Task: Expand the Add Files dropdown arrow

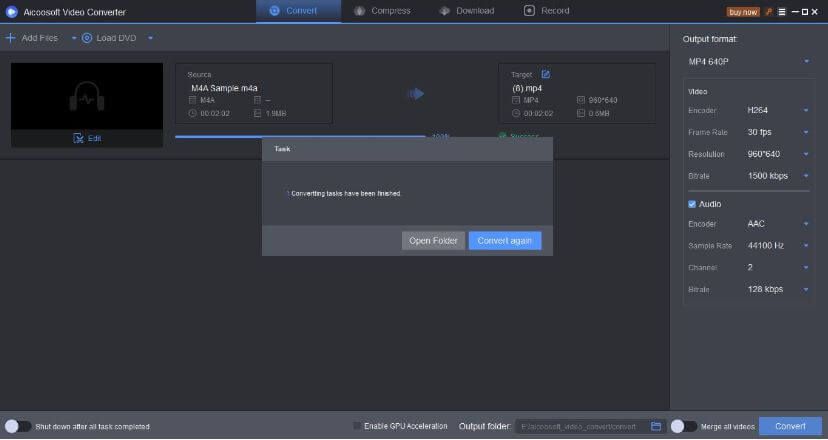Action: pos(74,38)
